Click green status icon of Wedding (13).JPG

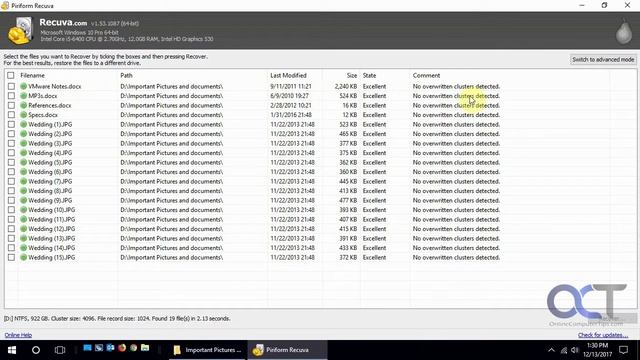24,238
